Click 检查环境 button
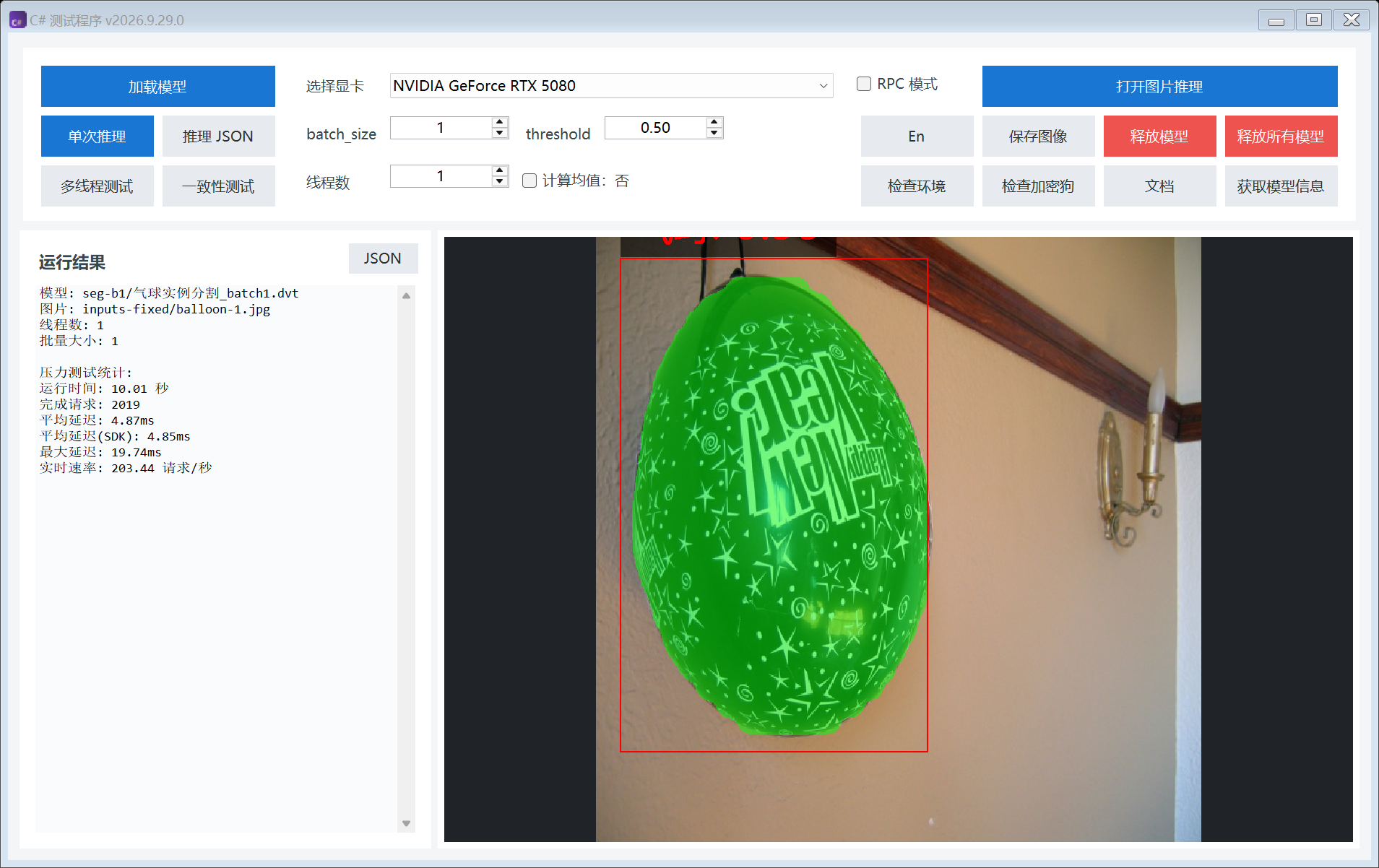Screen dimensions: 1379x868 pyautogui.click(x=917, y=186)
